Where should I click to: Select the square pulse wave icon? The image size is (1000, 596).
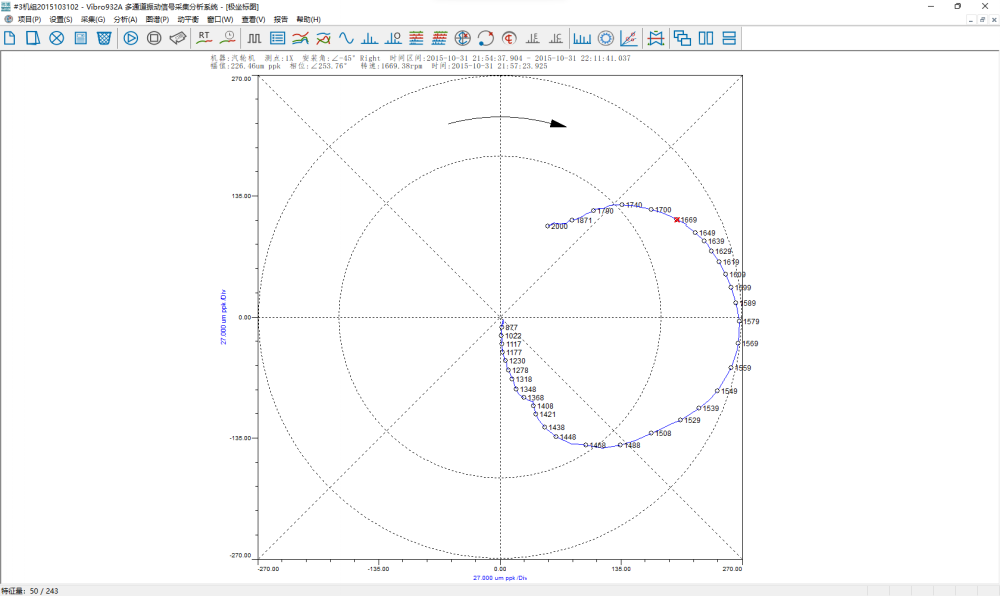pos(254,38)
